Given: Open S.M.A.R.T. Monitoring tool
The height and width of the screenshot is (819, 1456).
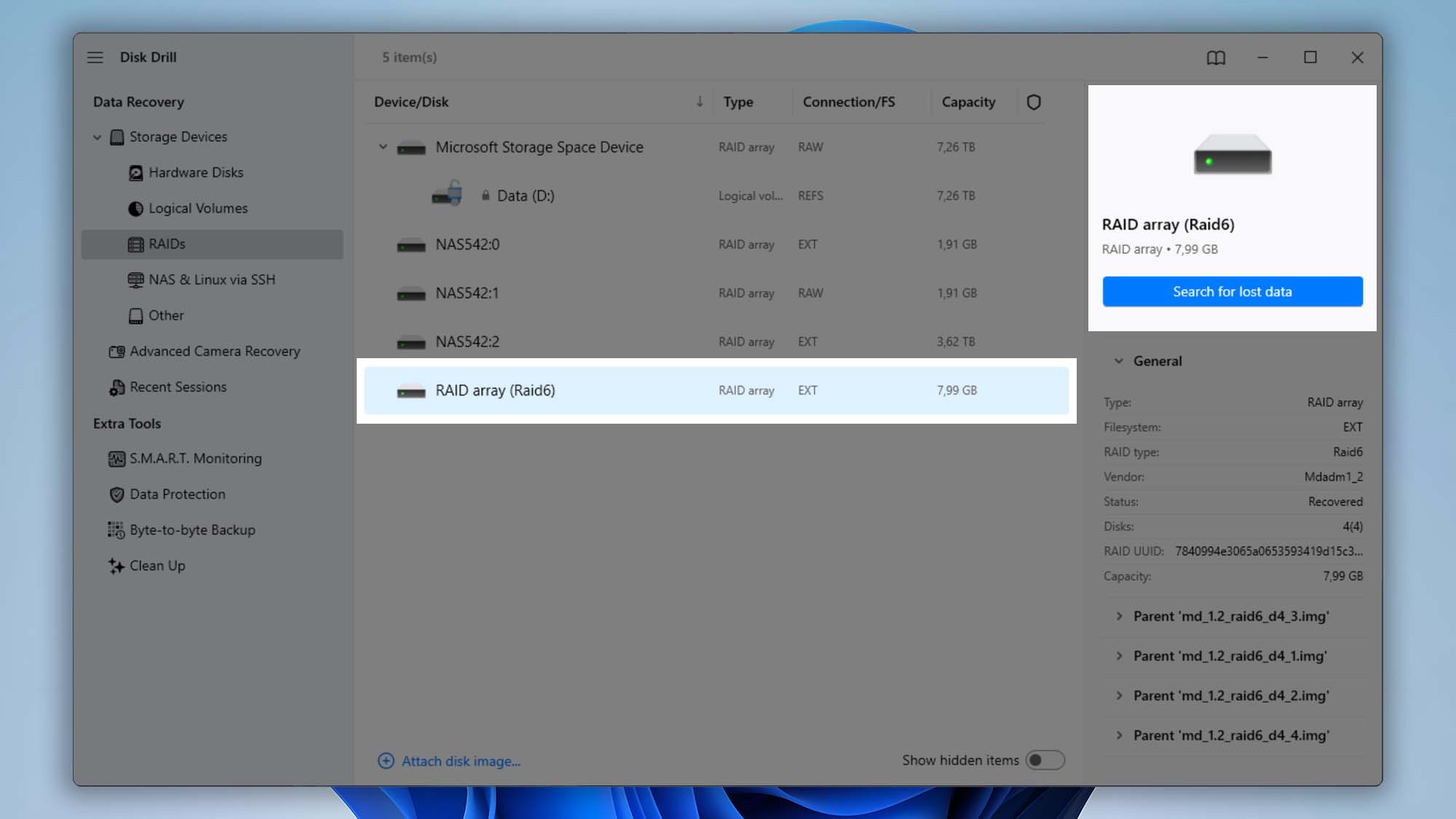Looking at the screenshot, I should 212,459.
